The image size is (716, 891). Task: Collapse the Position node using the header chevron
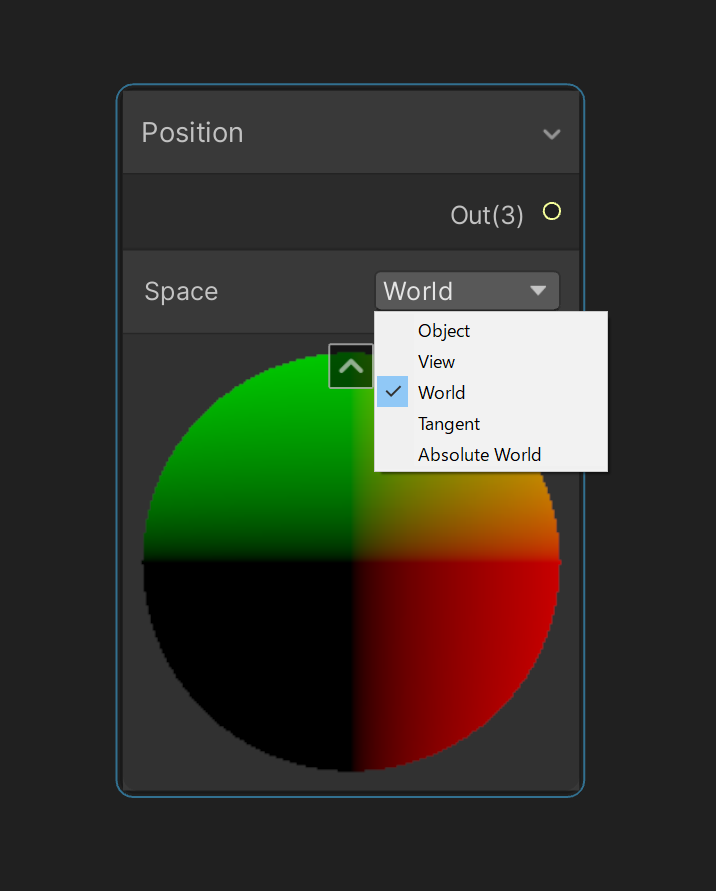[x=551, y=134]
